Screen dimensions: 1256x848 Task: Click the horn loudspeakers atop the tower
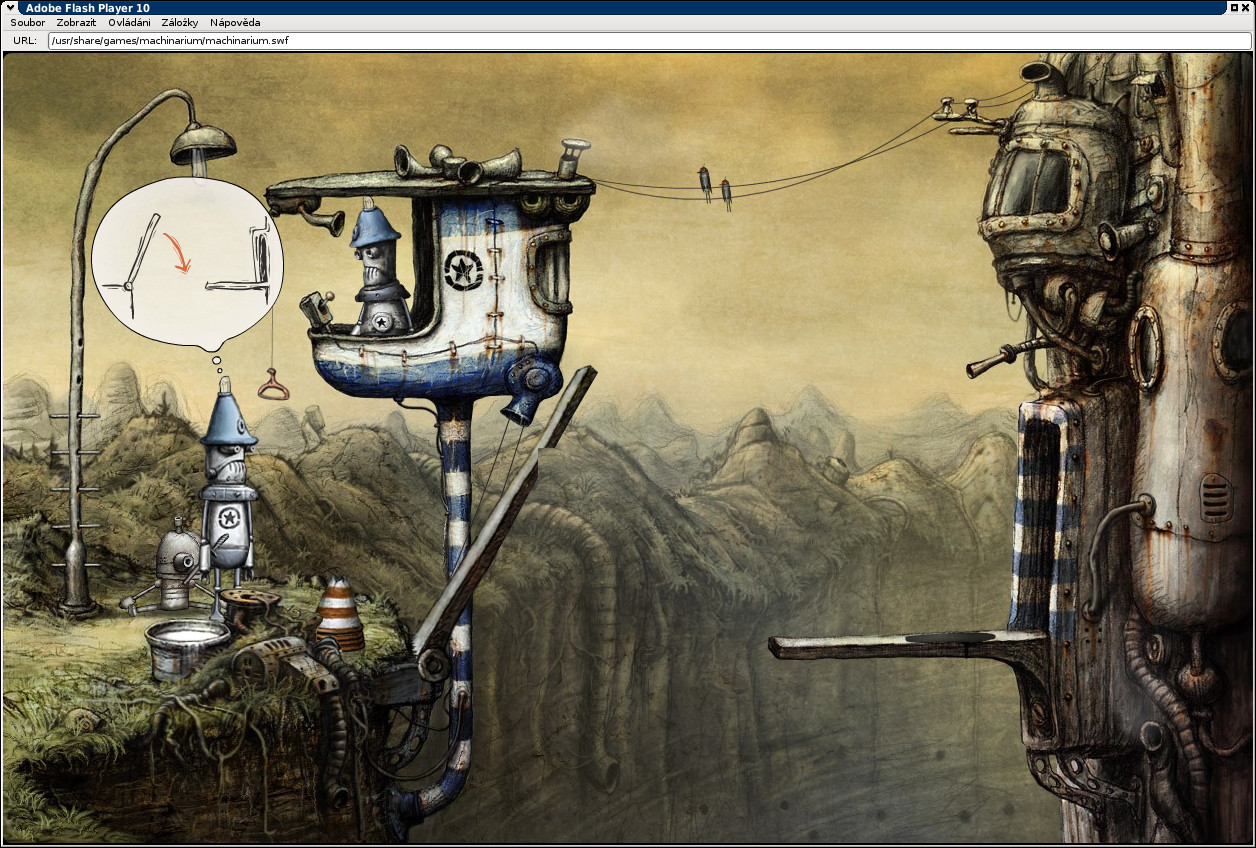tap(460, 163)
